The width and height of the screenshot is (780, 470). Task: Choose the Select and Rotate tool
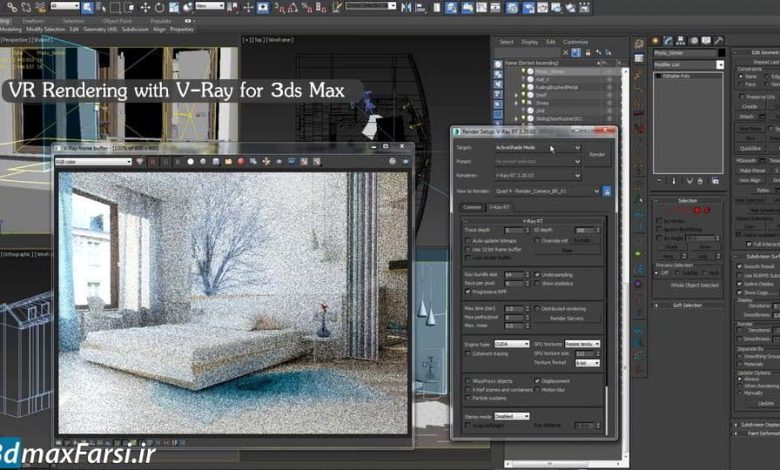point(159,7)
